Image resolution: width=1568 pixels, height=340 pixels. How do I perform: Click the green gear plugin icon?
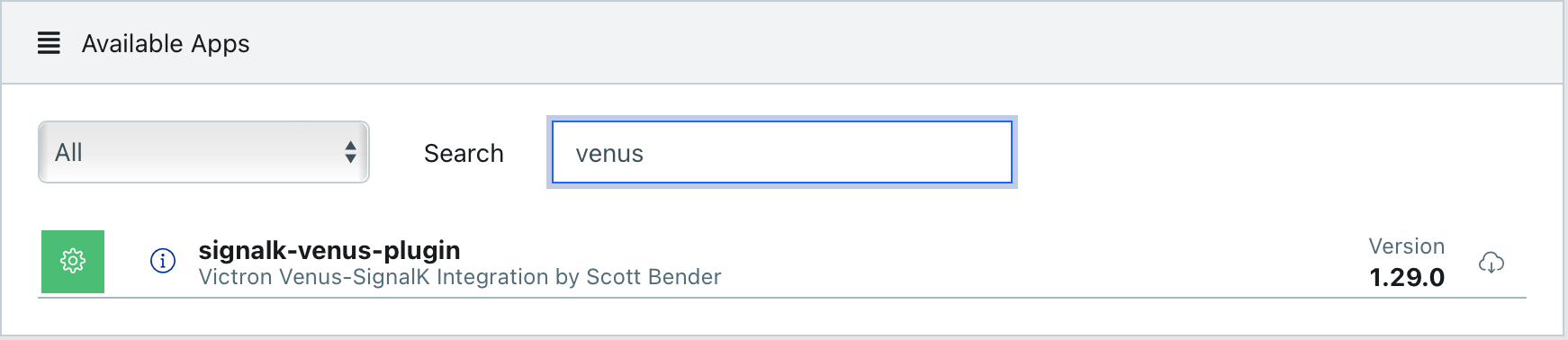click(x=73, y=262)
